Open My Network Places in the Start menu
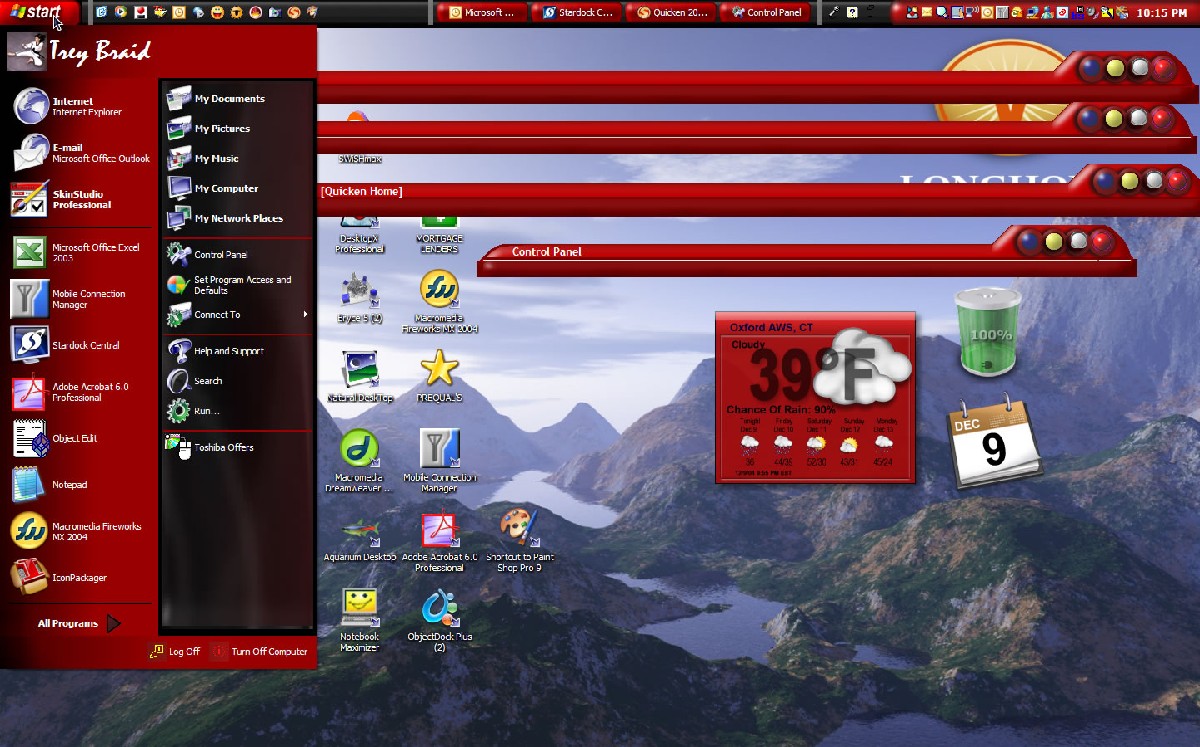1200x747 pixels. coord(237,218)
